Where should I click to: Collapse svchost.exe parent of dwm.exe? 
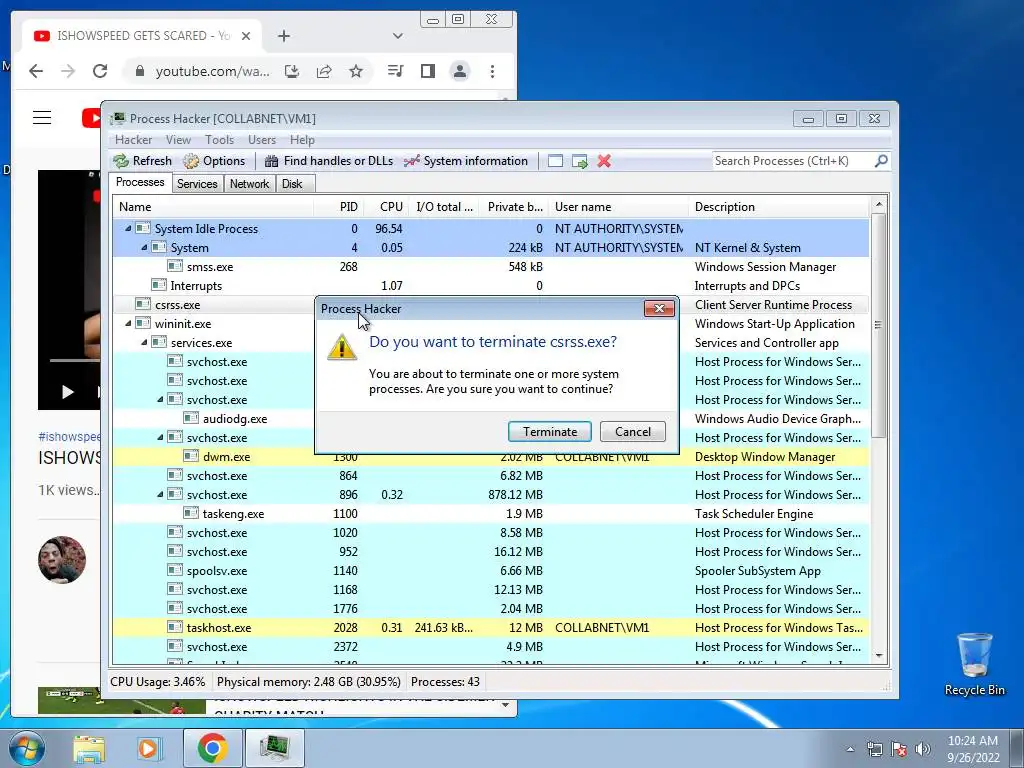pyautogui.click(x=160, y=438)
